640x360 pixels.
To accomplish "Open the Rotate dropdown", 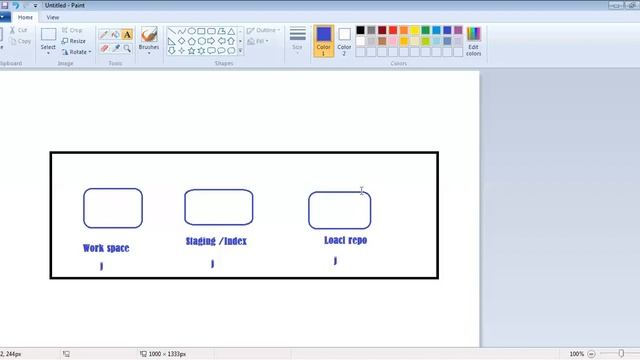I will pyautogui.click(x=76, y=52).
